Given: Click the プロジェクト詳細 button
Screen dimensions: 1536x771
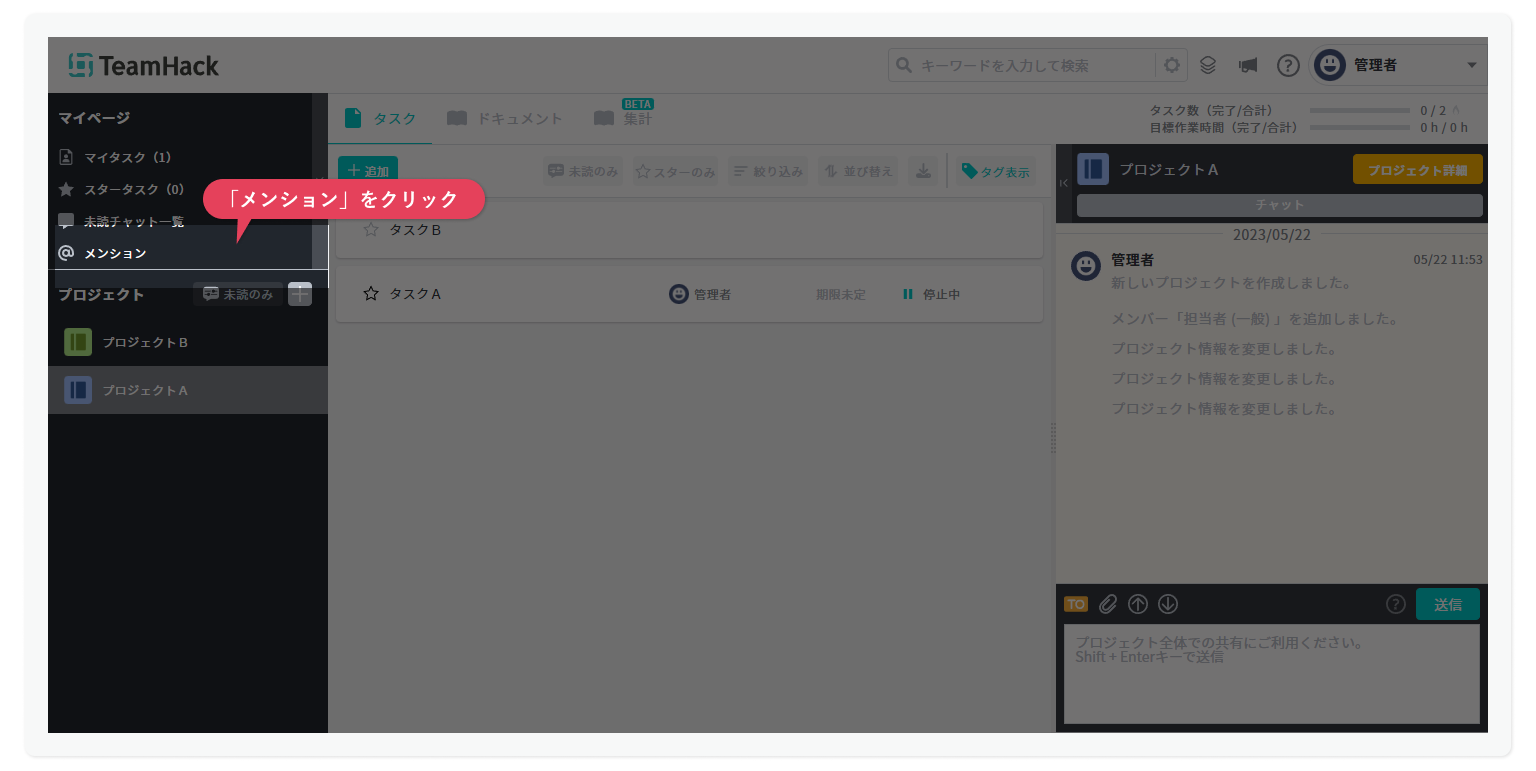Looking at the screenshot, I should (1417, 170).
